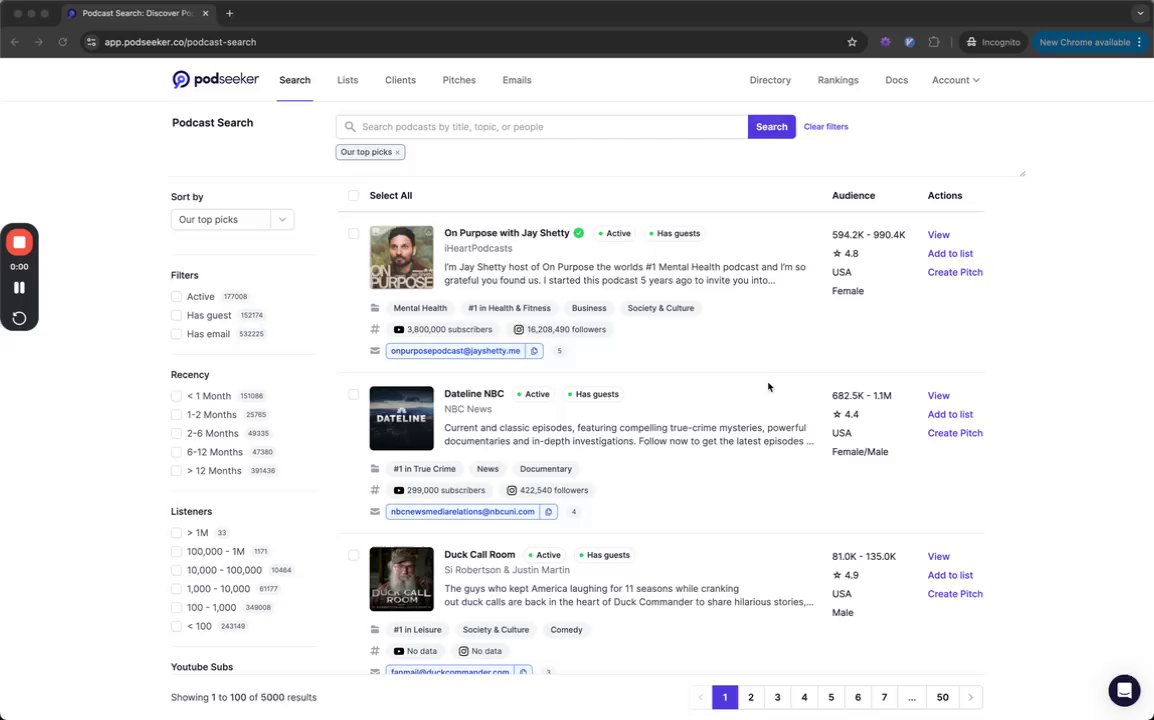The image size is (1154, 720).
Task: Remove the Our top picks filter chip
Action: [397, 152]
